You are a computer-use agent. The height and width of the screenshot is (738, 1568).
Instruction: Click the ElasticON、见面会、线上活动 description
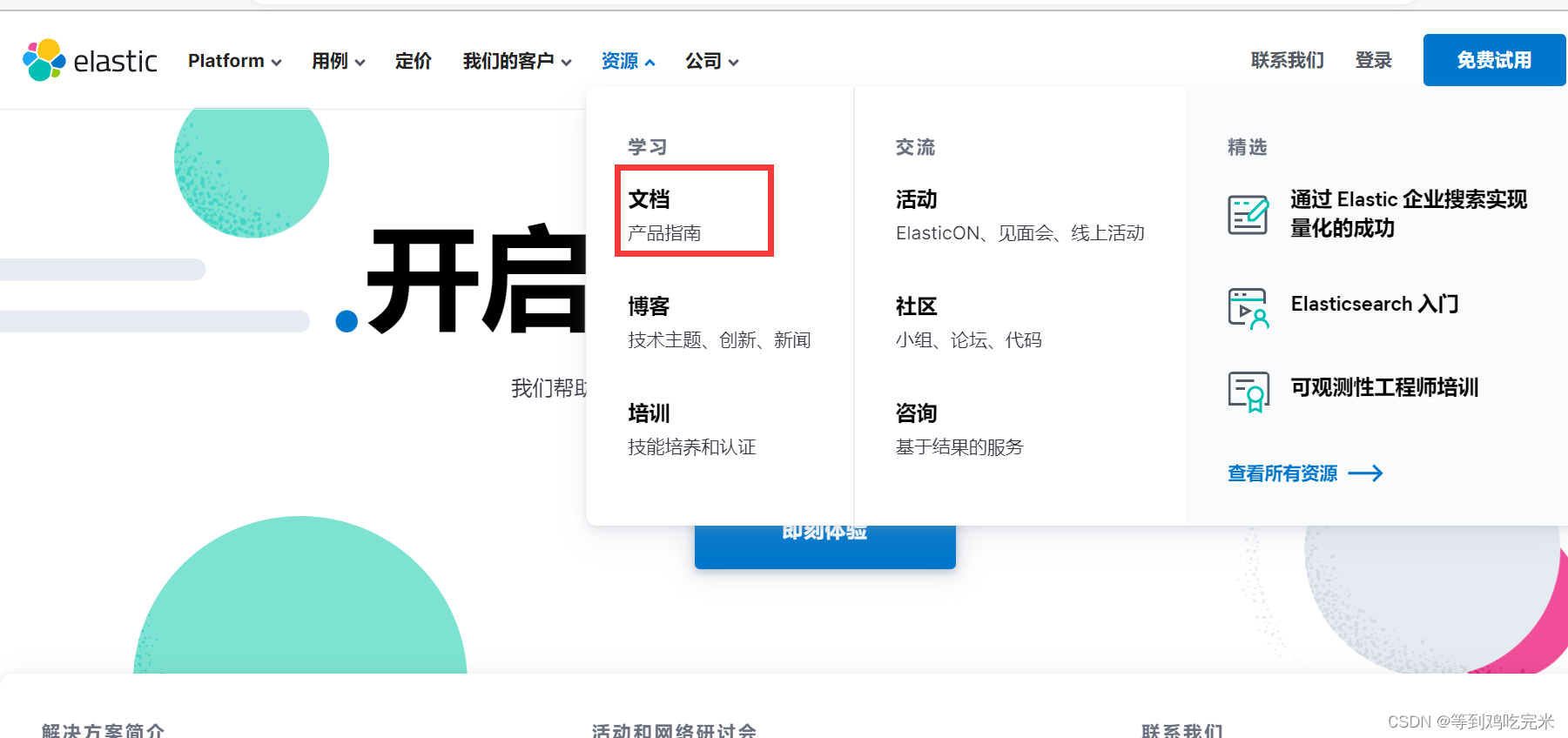point(1020,233)
